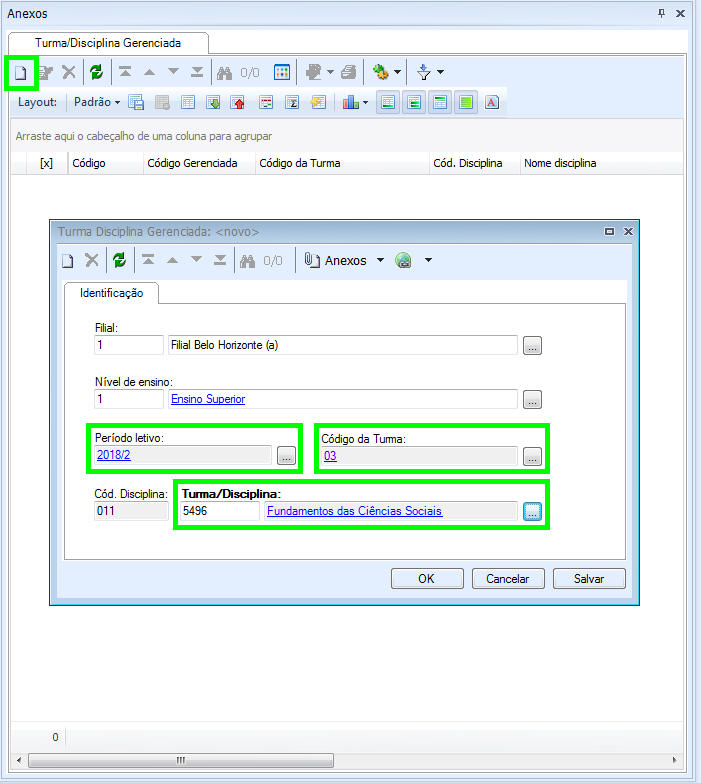Click the filter funnel icon

point(424,72)
